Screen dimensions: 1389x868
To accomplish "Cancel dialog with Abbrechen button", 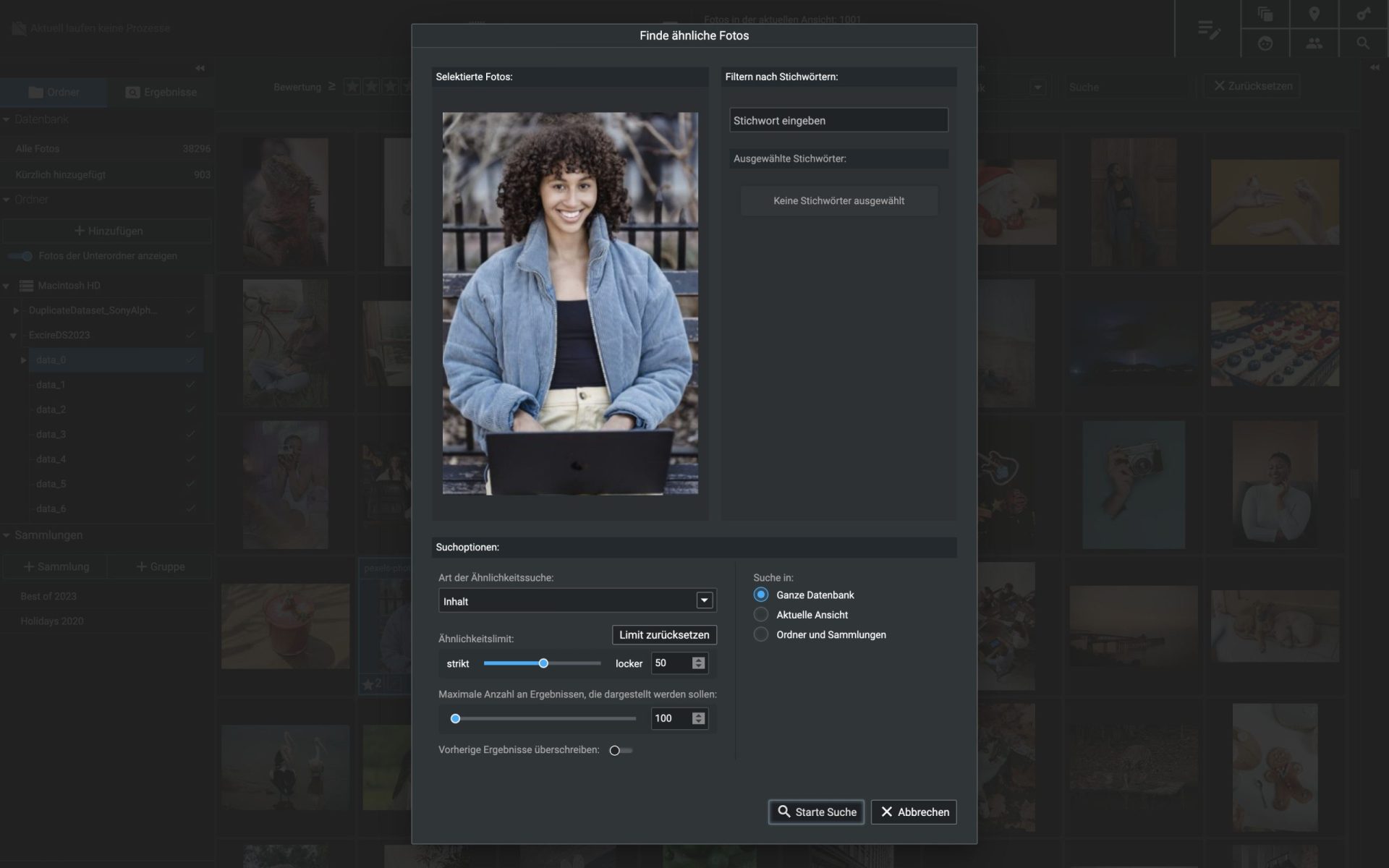I will (914, 812).
